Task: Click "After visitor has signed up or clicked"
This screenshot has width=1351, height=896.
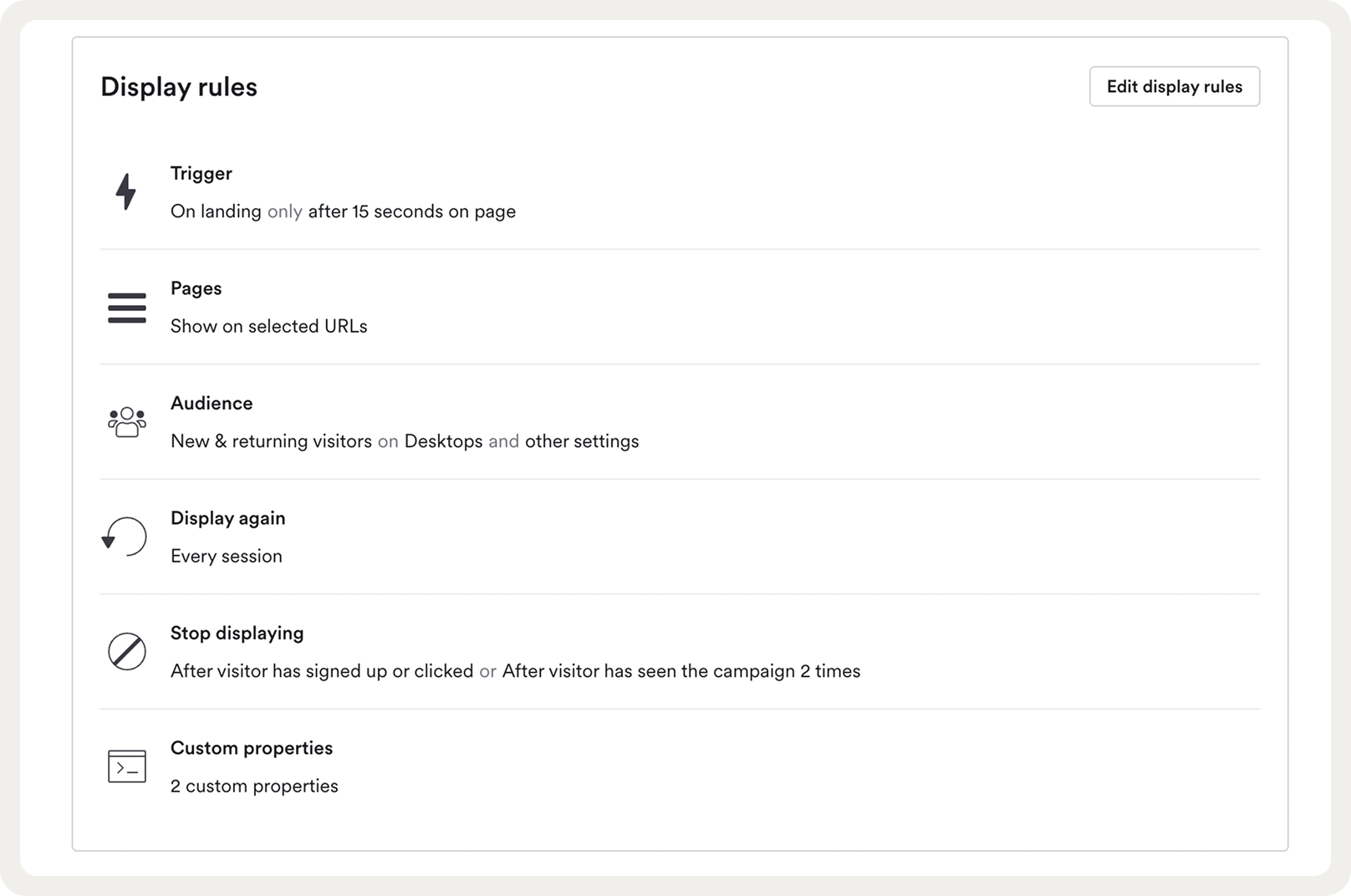Action: [x=322, y=671]
